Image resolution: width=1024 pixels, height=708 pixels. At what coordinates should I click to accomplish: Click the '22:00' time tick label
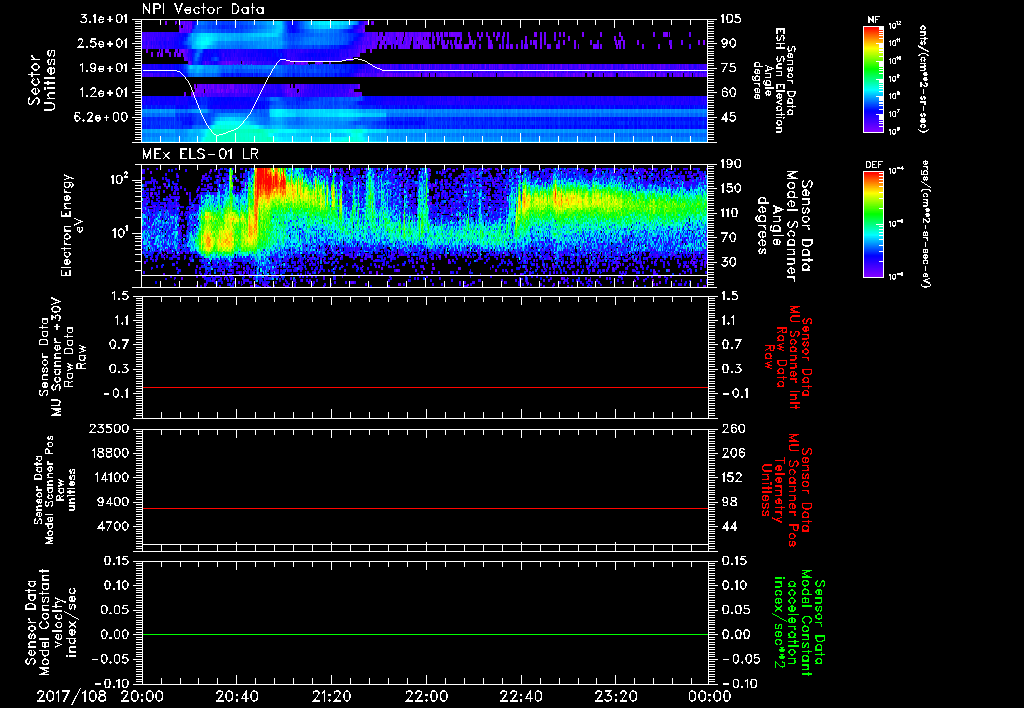[426, 696]
